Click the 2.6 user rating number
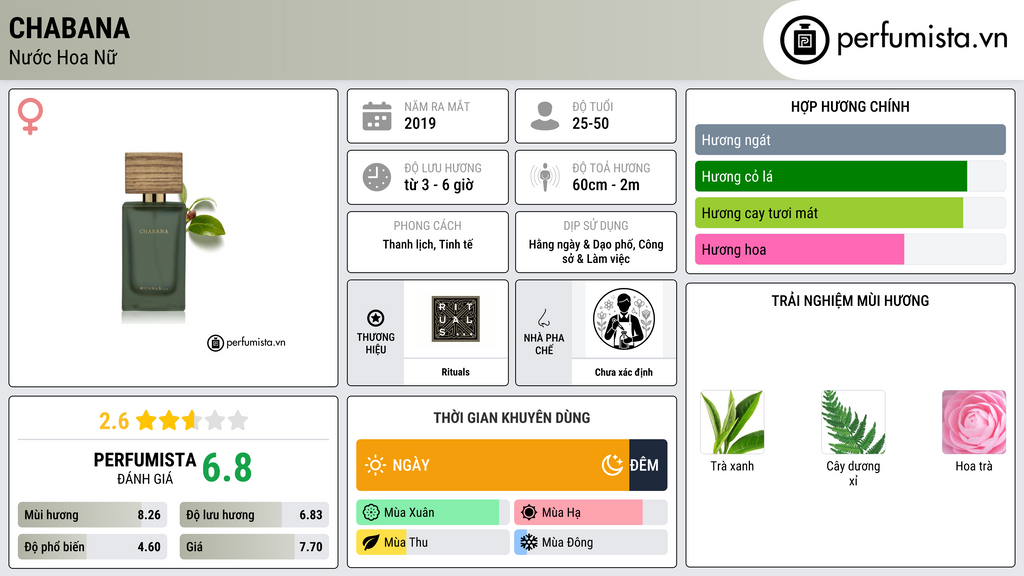 click(x=114, y=421)
